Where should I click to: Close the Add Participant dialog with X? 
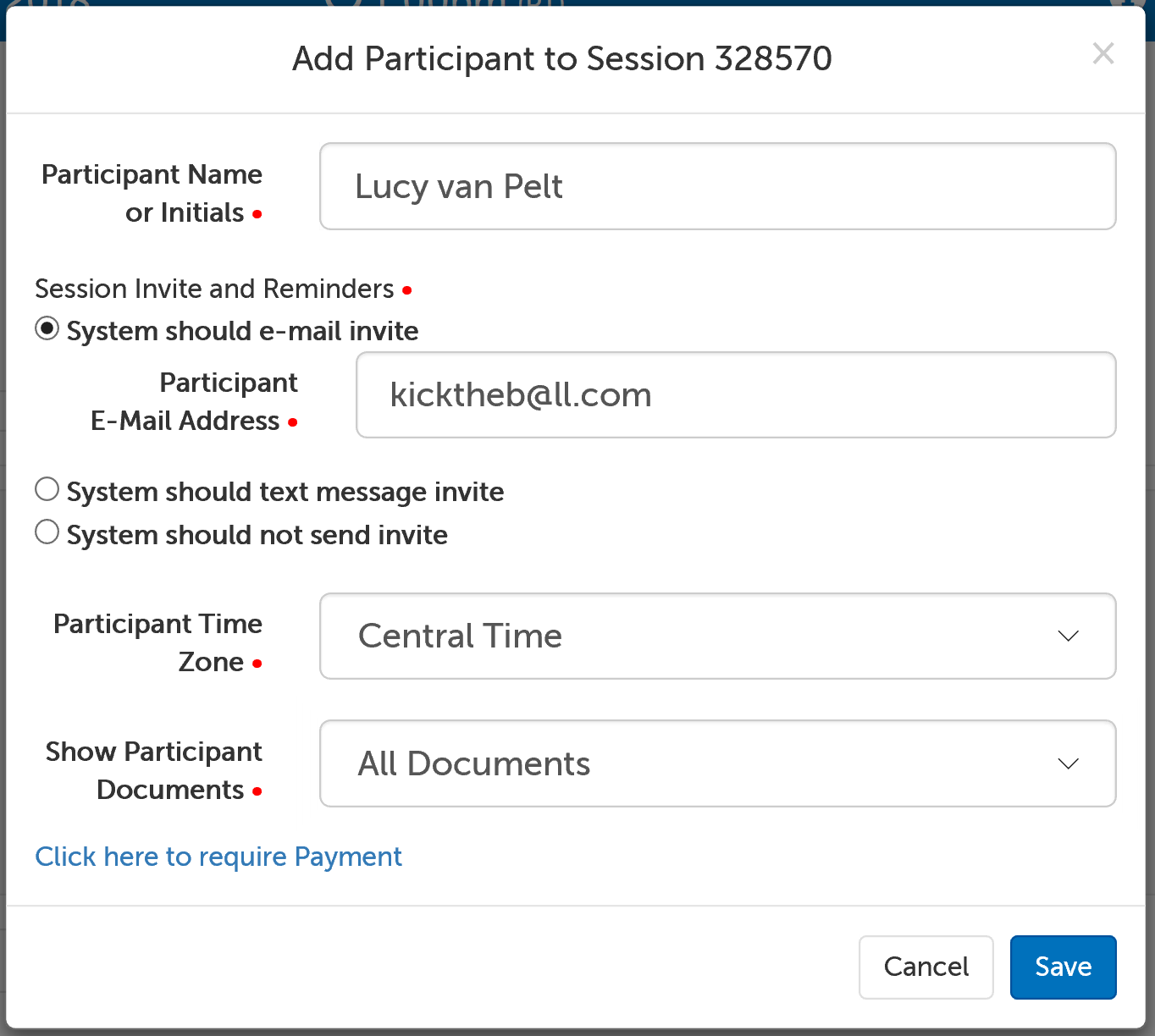(x=1102, y=54)
